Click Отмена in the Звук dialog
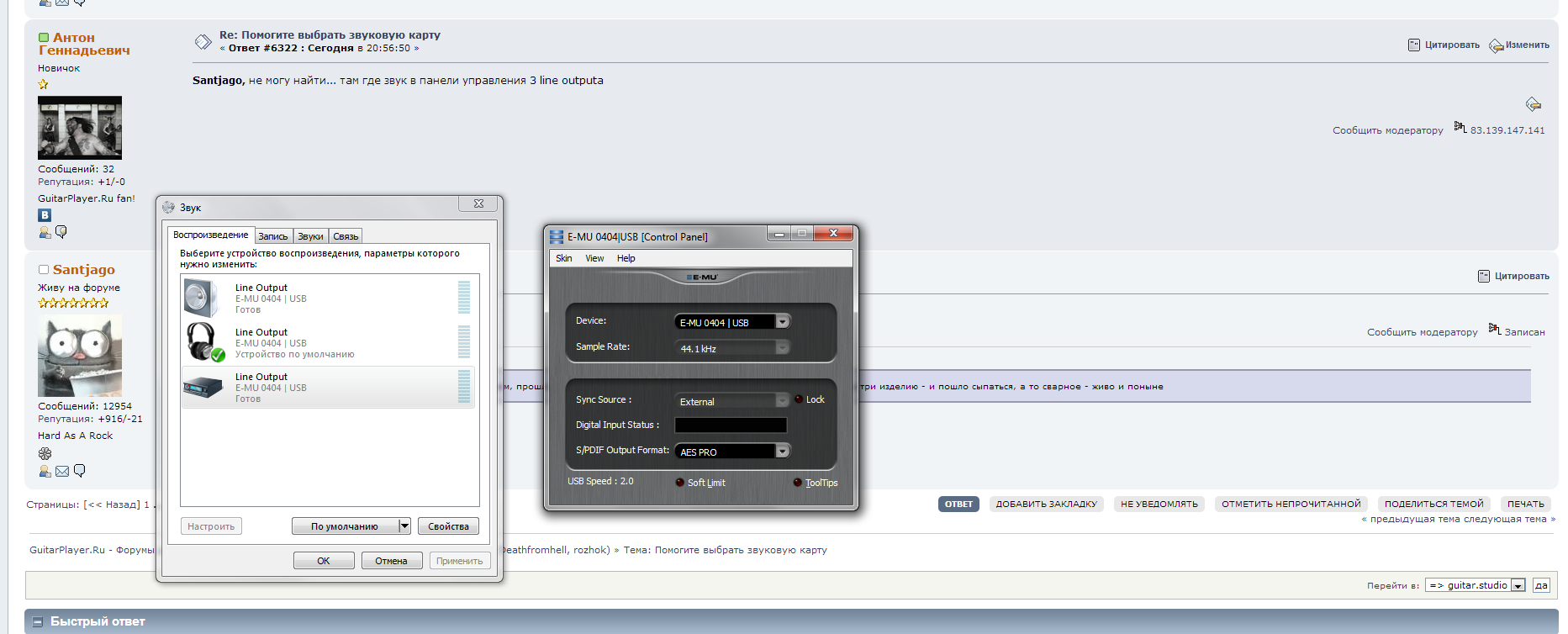Viewport: 1568px width, 634px height. tap(392, 561)
